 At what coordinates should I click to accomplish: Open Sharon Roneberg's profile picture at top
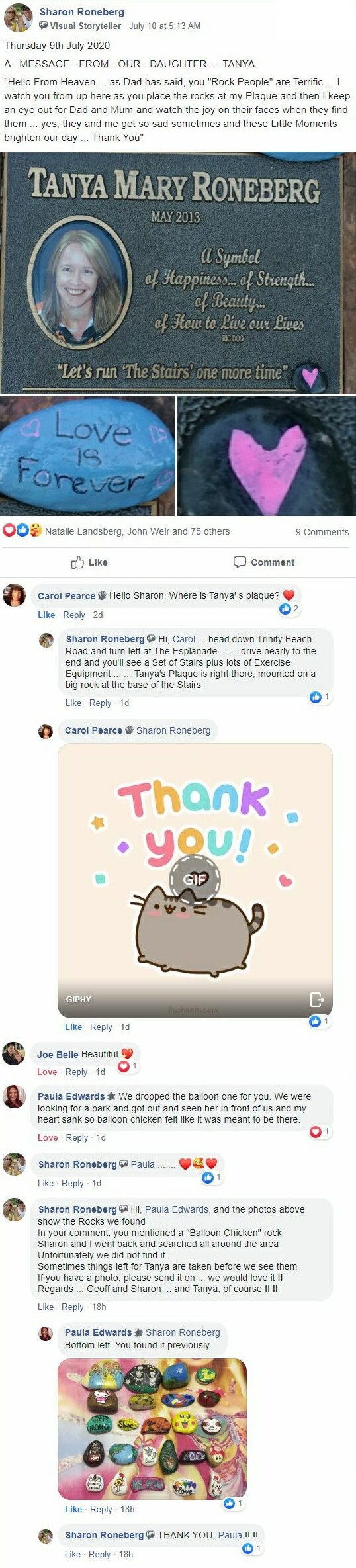(18, 18)
